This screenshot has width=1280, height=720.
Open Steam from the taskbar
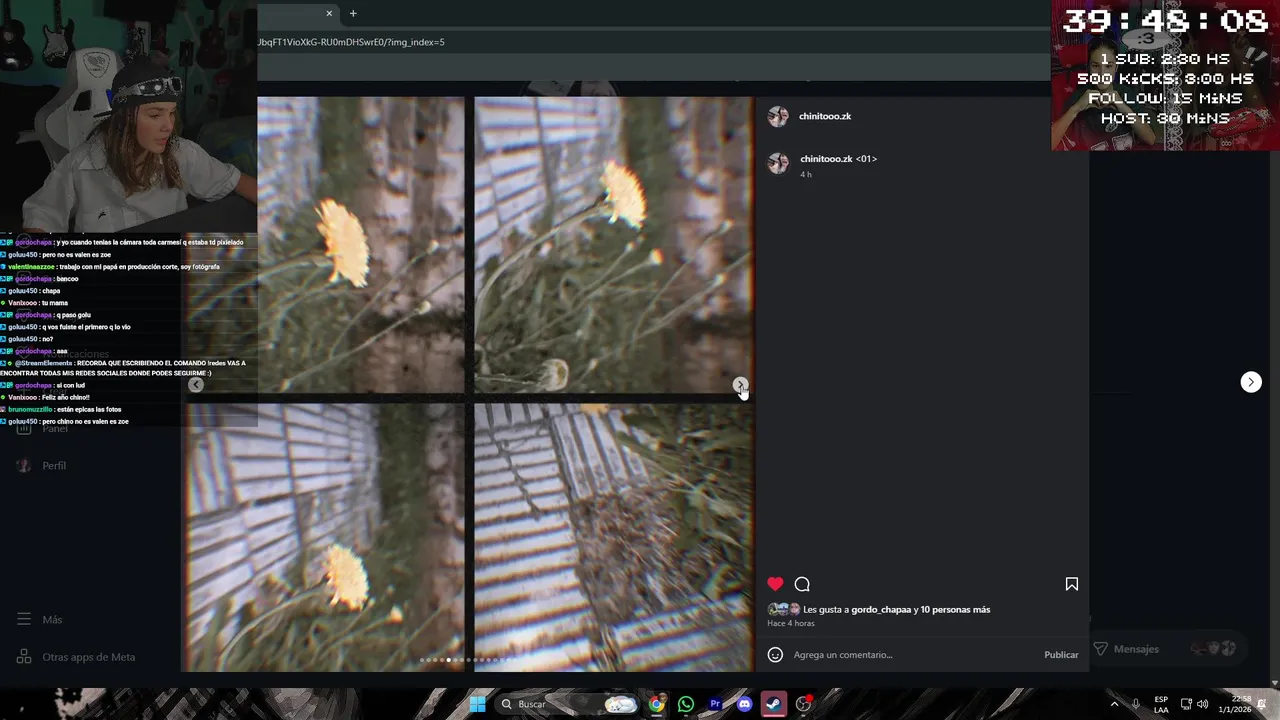click(x=773, y=704)
